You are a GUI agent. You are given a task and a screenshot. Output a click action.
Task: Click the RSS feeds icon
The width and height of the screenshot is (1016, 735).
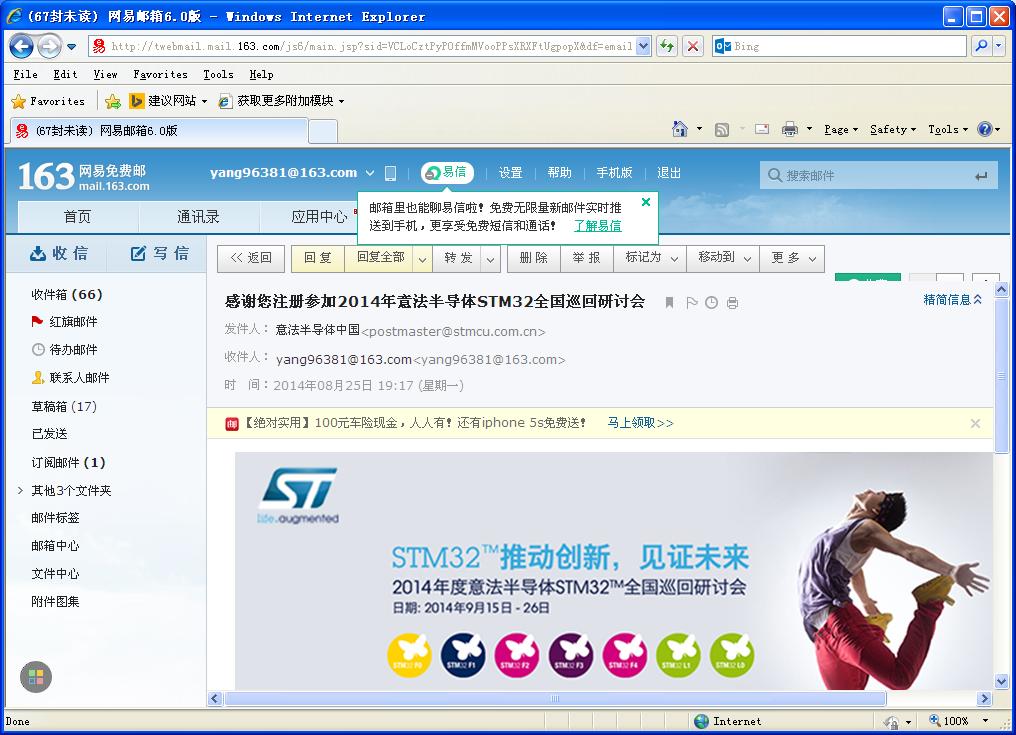coord(721,130)
